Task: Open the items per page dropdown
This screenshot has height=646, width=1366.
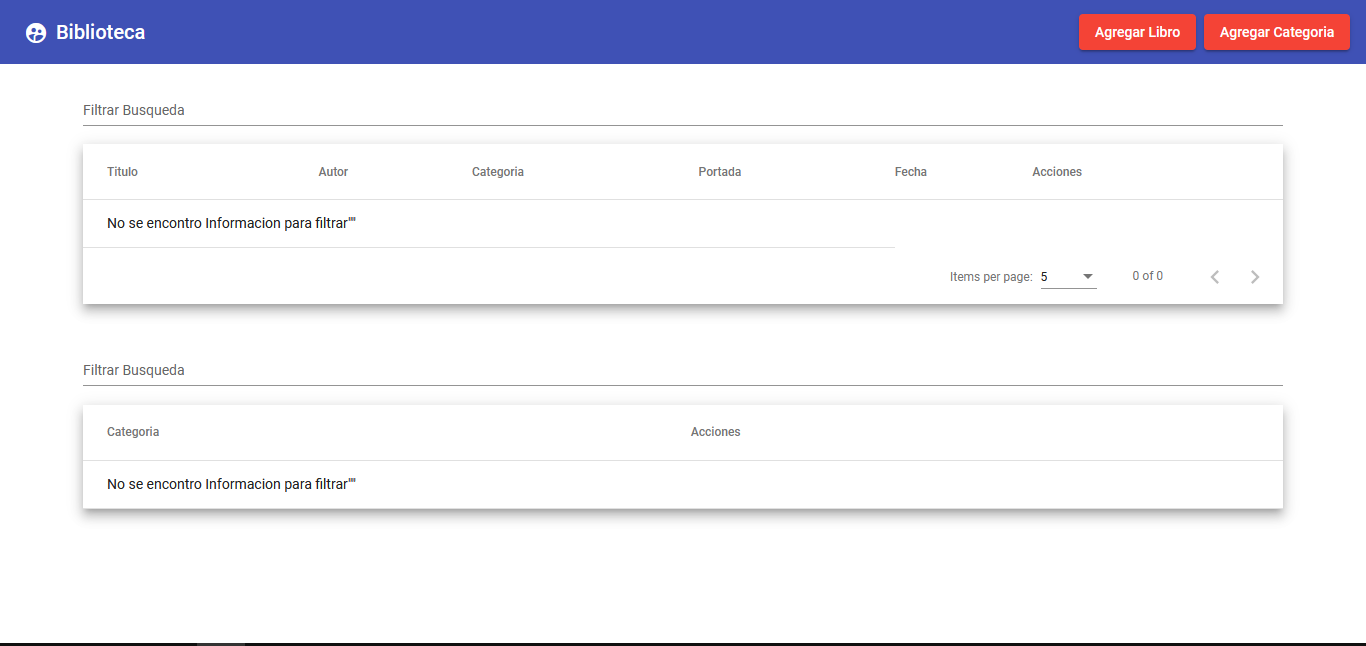Action: tap(1068, 276)
